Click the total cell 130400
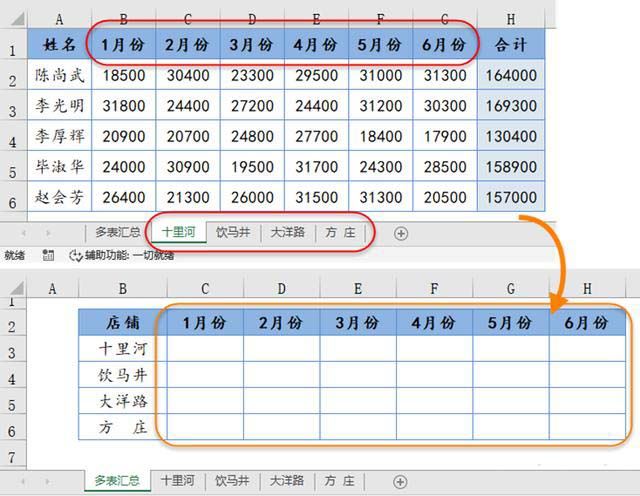This screenshot has height=496, width=640. (x=511, y=136)
